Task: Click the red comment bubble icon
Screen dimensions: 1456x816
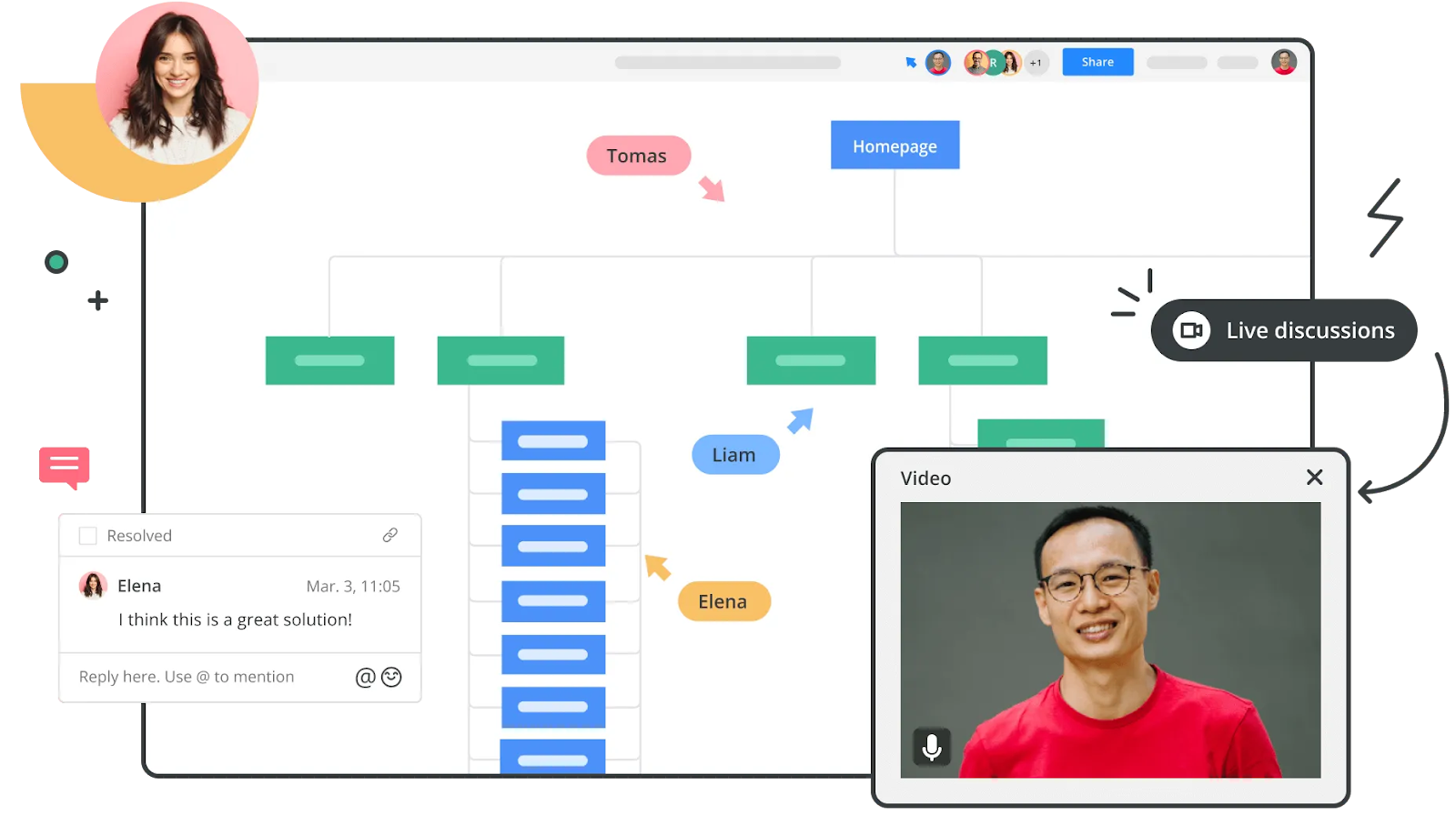Action: click(x=65, y=467)
